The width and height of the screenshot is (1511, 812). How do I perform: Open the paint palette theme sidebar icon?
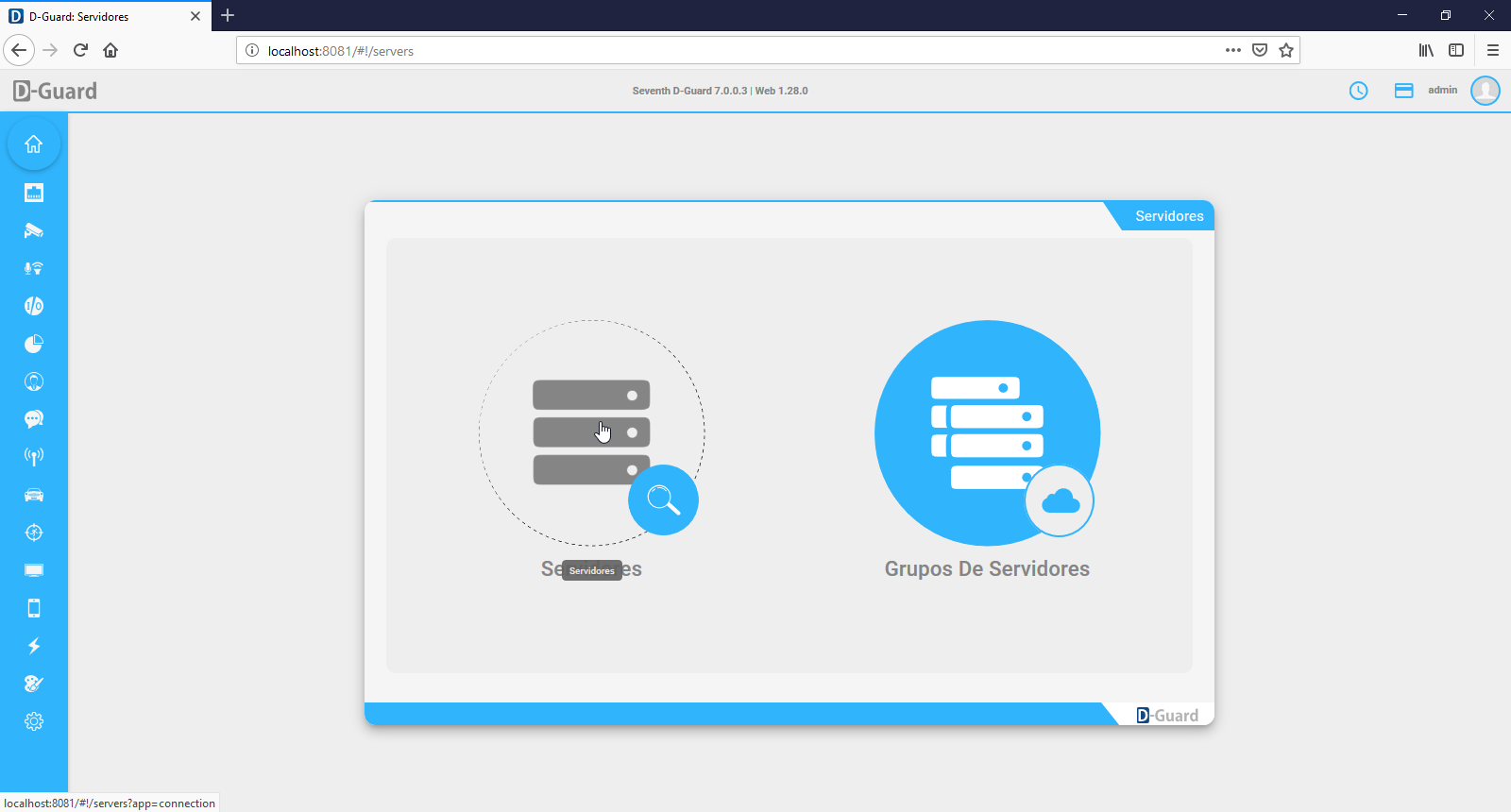[34, 684]
